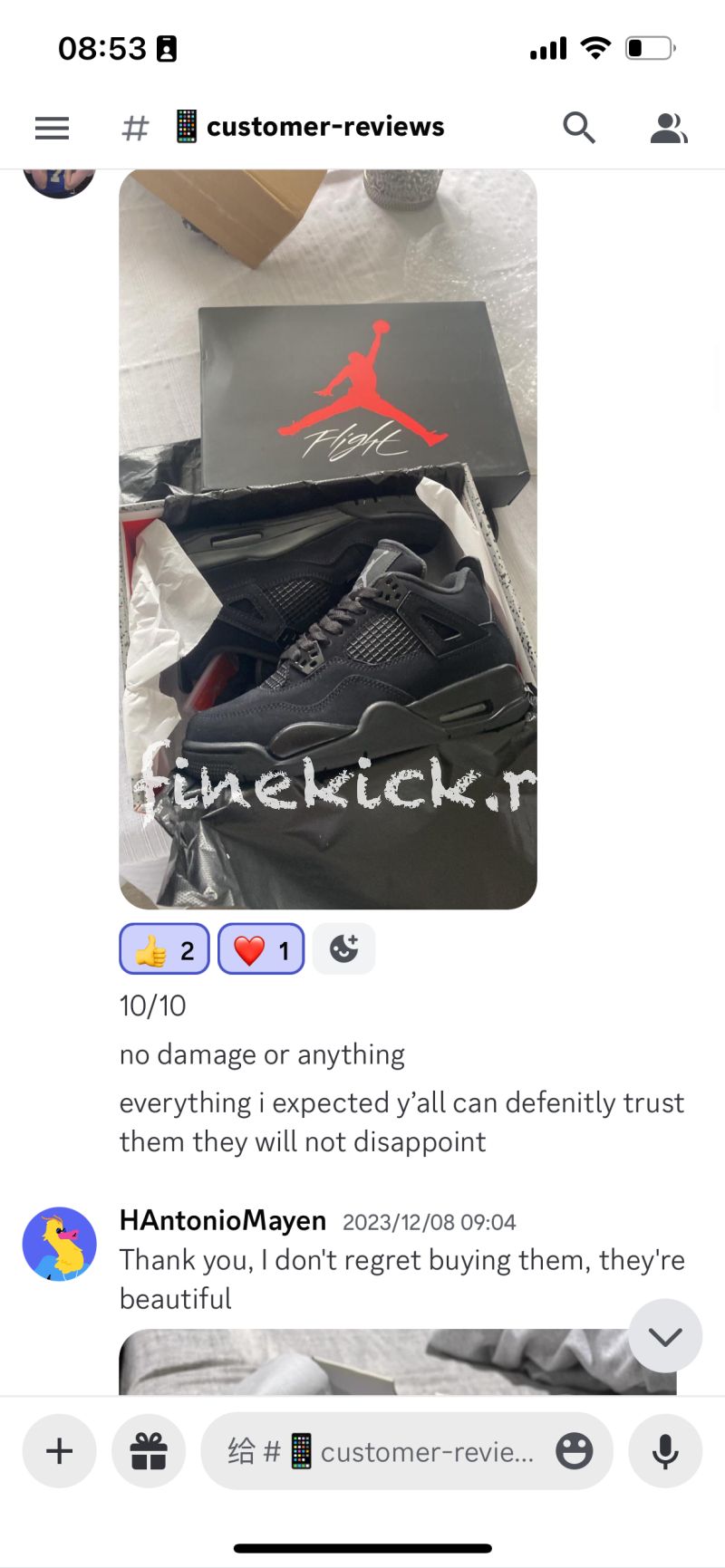Tap the HAntonioMayen username
725x1568 pixels.
coord(223,1220)
